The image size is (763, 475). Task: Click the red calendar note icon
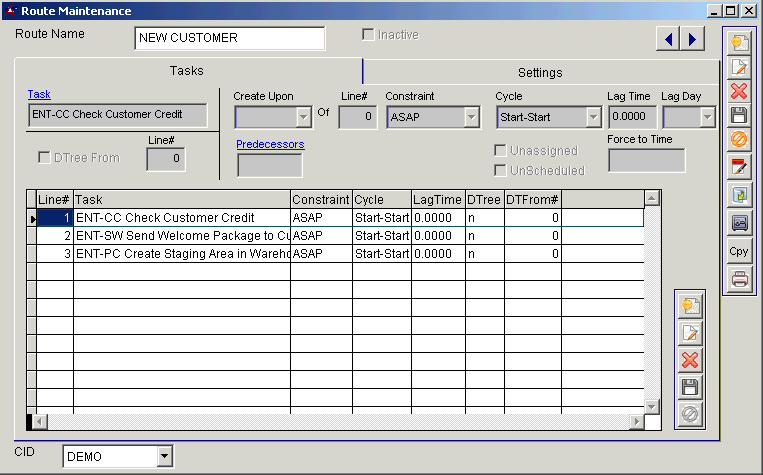(740, 167)
